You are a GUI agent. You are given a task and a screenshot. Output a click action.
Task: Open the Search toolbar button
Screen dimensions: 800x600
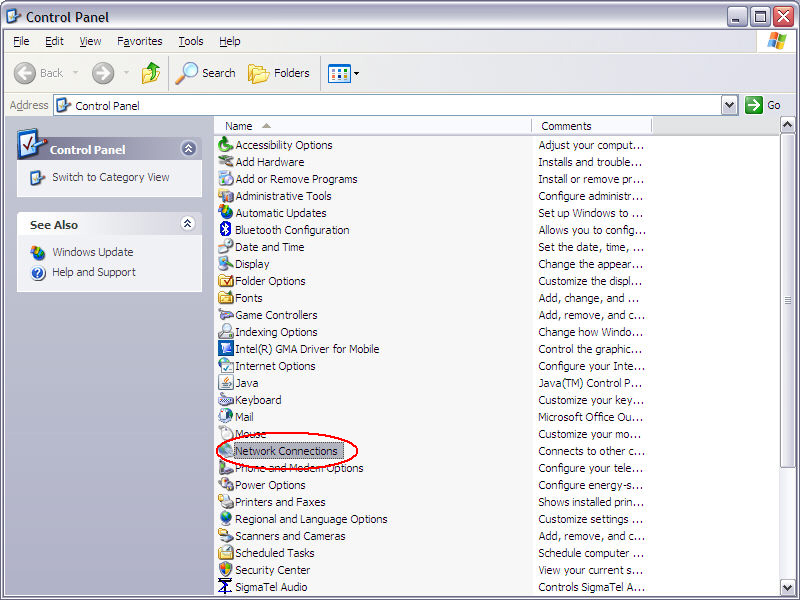click(206, 73)
